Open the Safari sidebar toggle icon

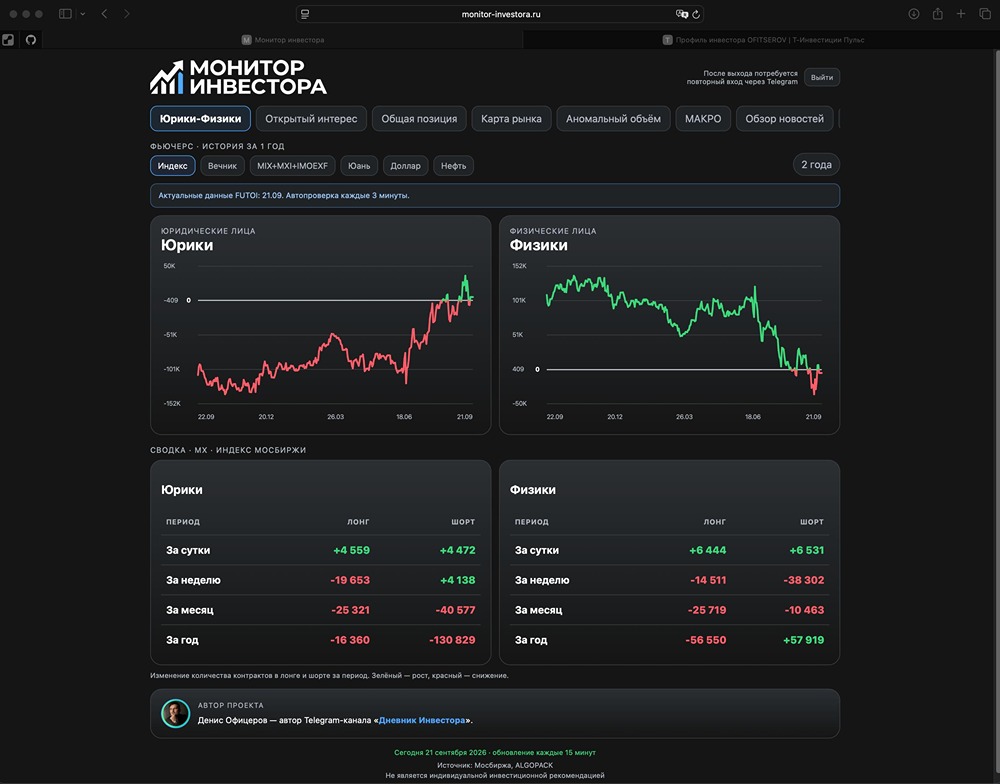[65, 14]
